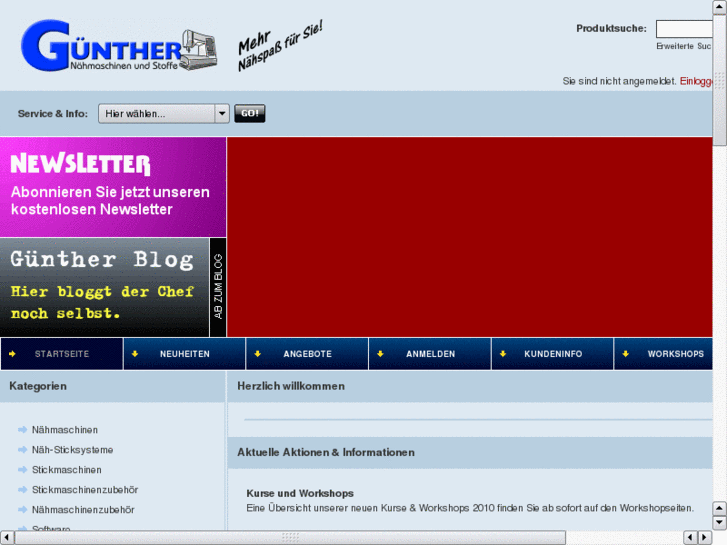Click the yellow arrow icon beside Kundeninfo
Image resolution: width=727 pixels, height=545 pixels.
[503, 354]
